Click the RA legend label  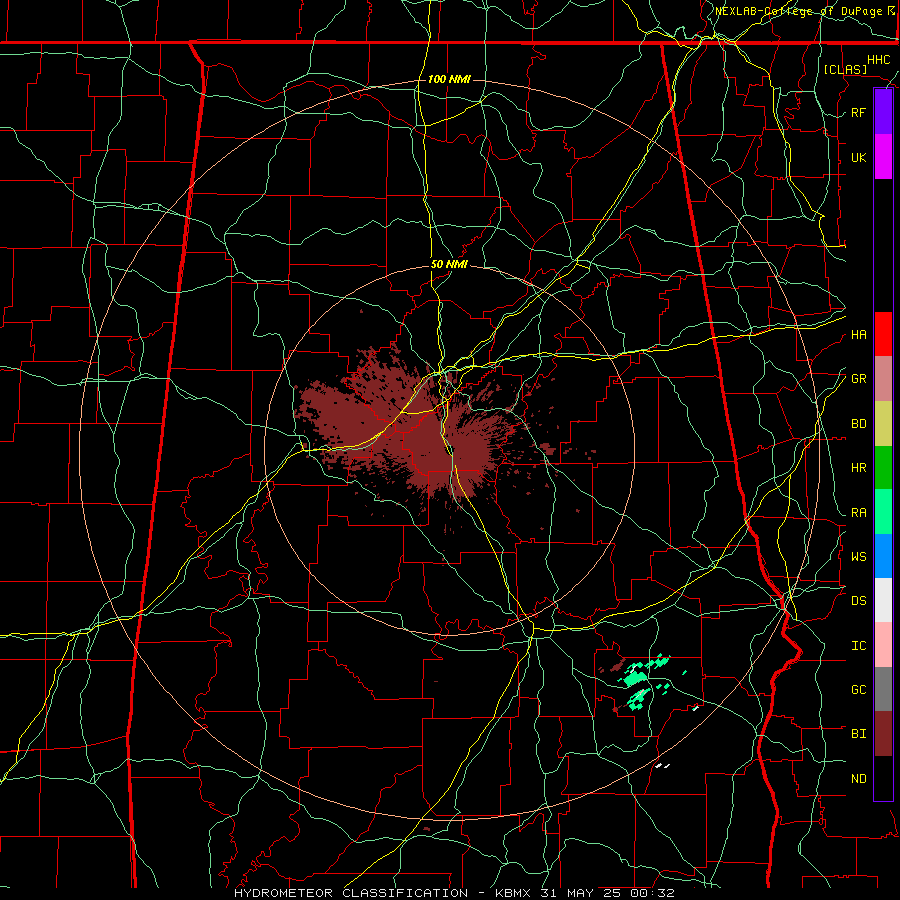858,513
